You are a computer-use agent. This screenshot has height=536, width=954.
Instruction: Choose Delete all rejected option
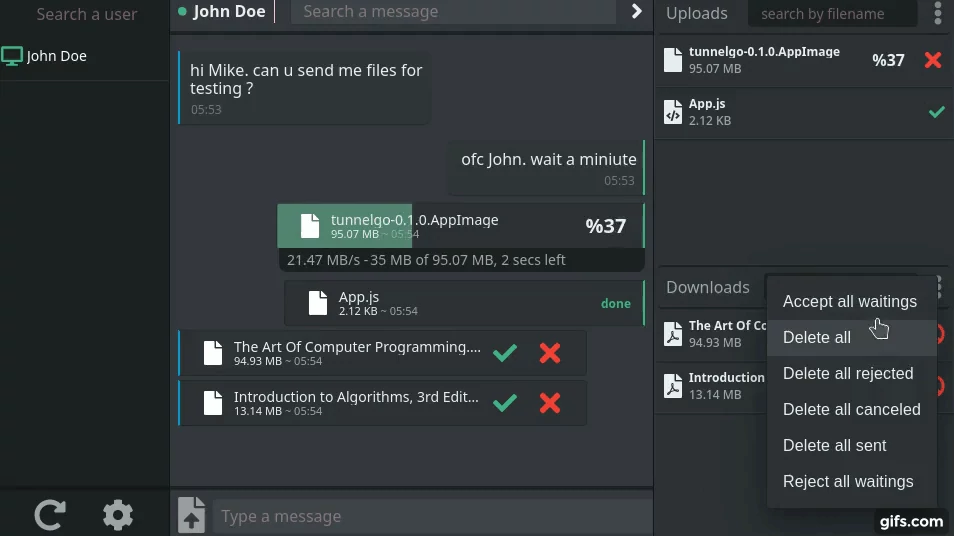[x=851, y=374]
